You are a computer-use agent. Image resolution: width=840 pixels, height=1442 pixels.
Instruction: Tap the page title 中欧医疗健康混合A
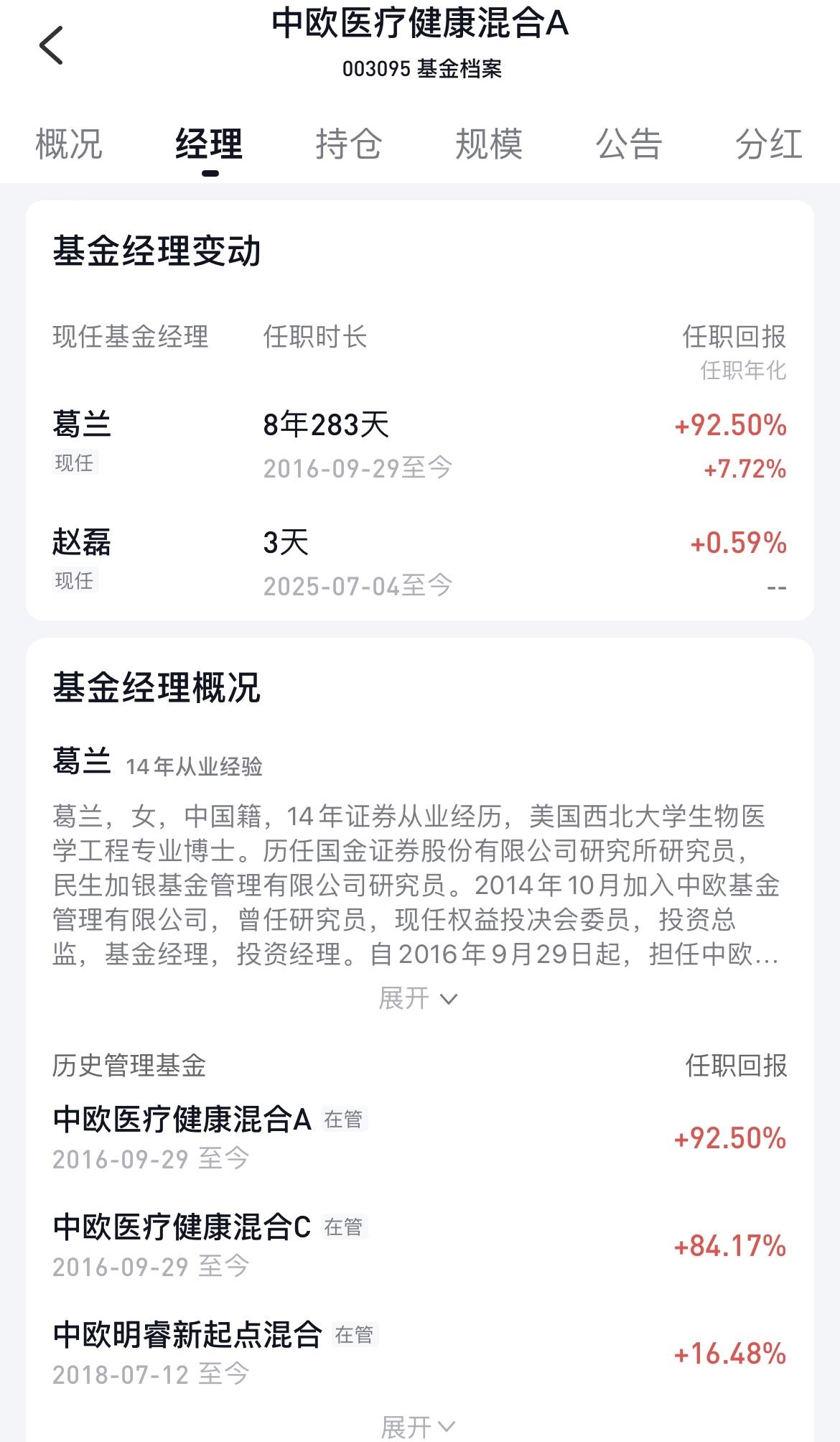coord(420,23)
